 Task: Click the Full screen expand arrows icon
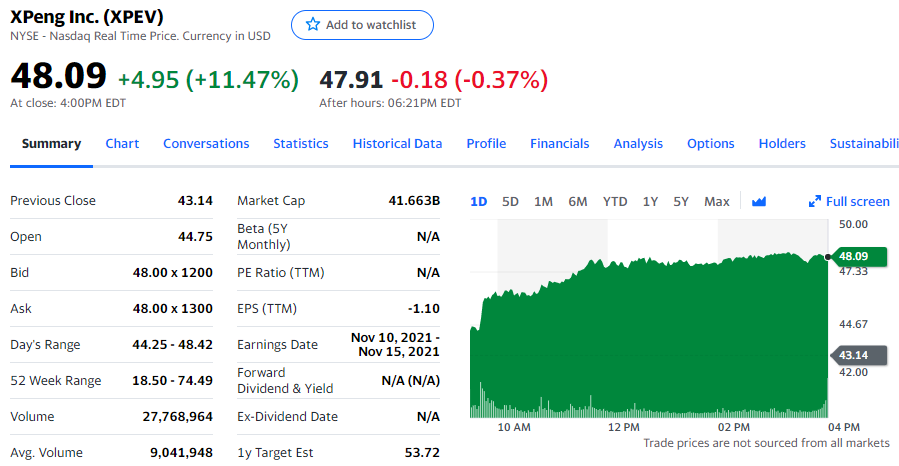coord(815,202)
